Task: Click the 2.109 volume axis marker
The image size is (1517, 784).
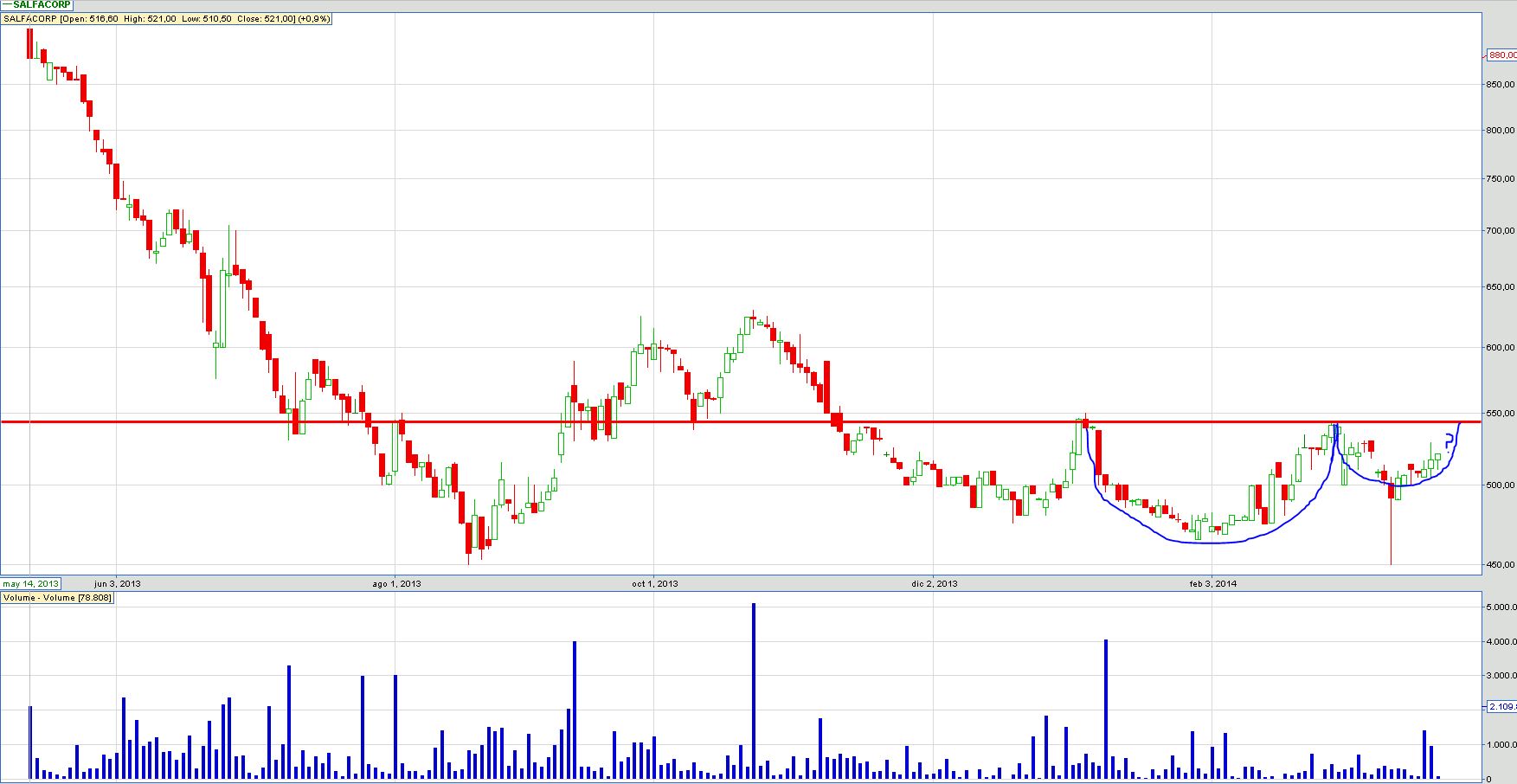Action: click(1501, 707)
